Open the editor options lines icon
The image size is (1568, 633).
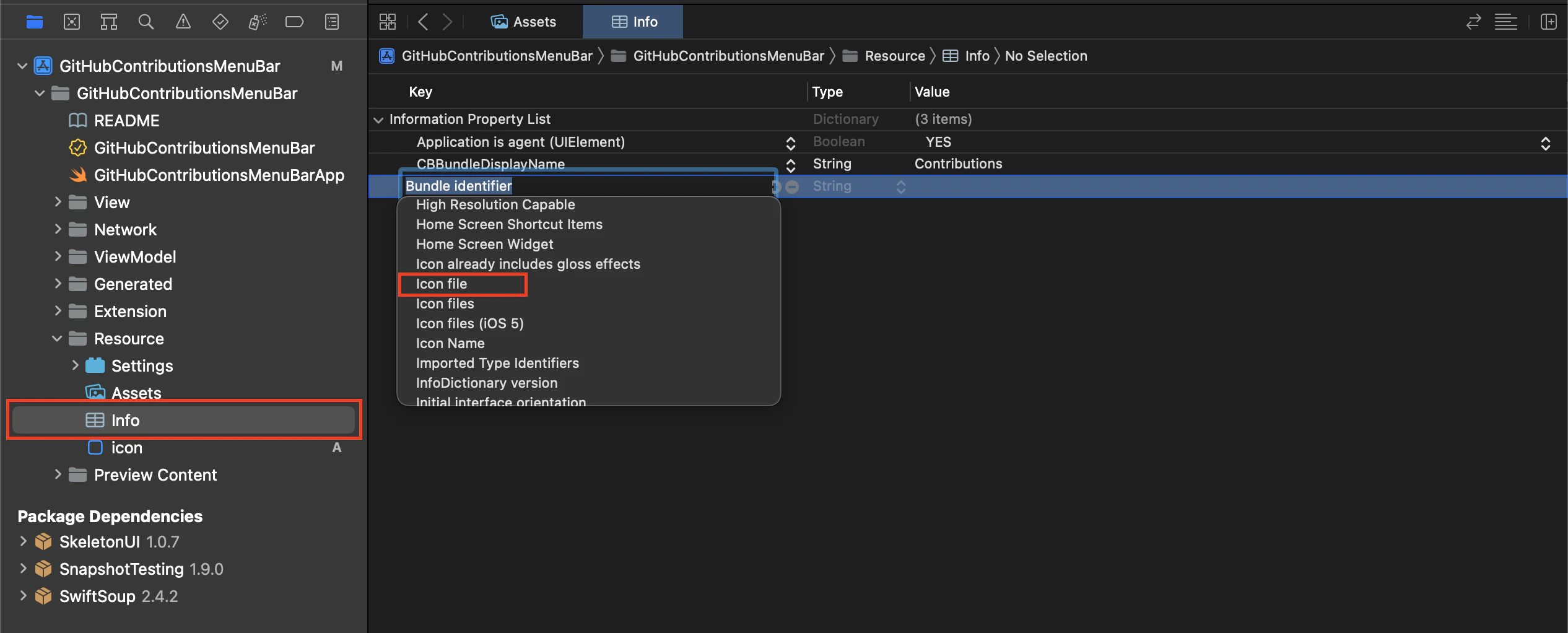pyautogui.click(x=1506, y=22)
